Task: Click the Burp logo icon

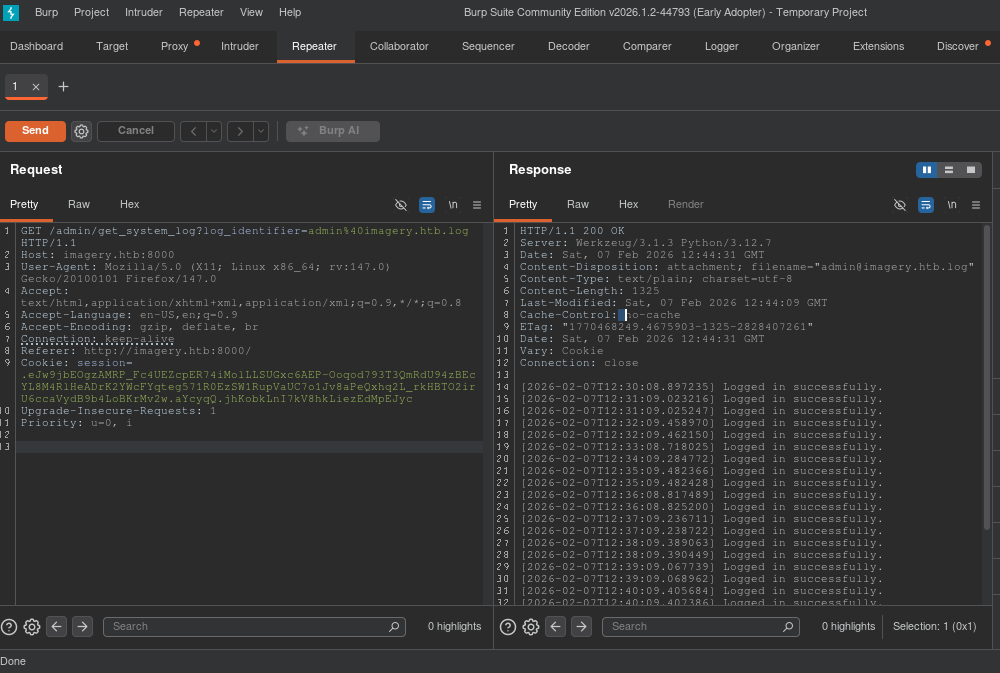Action: [11, 12]
